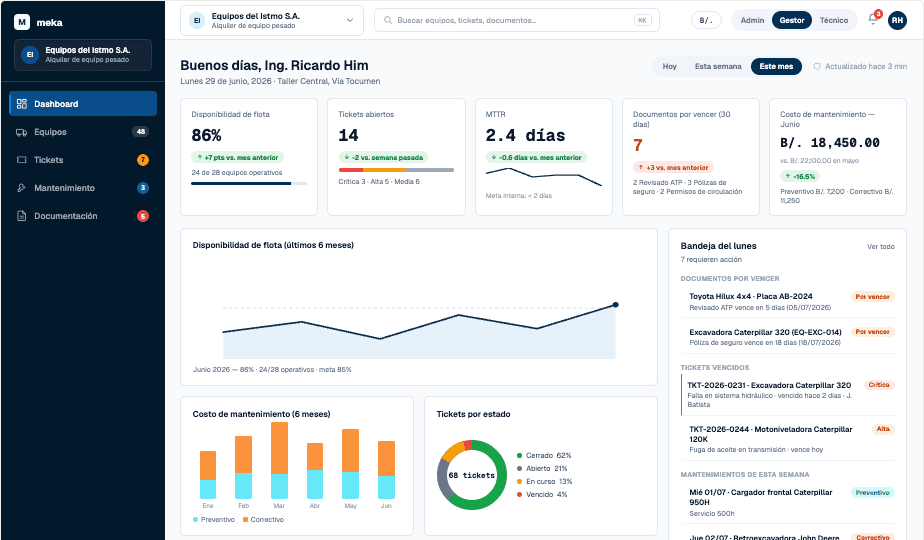Click the MTTR 2.4 días card

point(543,157)
